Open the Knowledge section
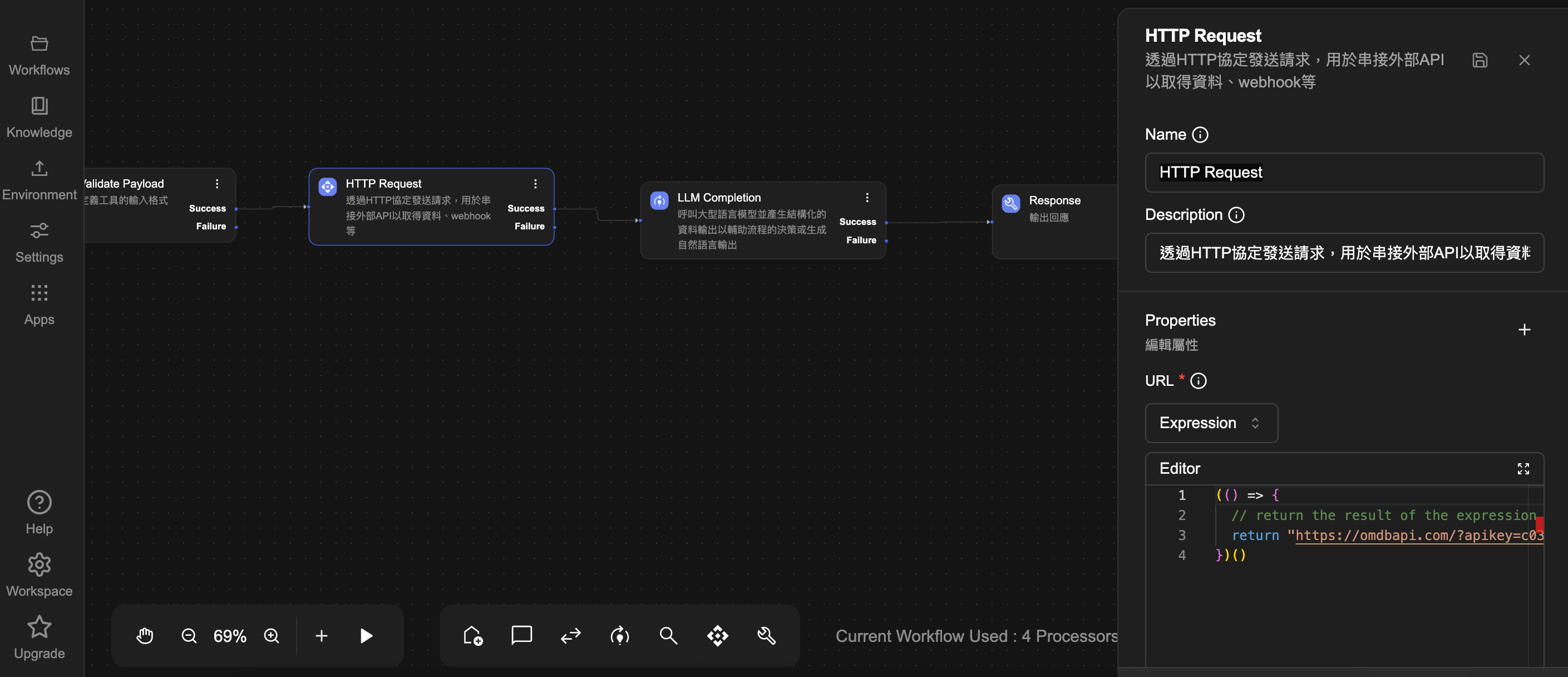Screen dimensions: 1568x677 pos(40,117)
